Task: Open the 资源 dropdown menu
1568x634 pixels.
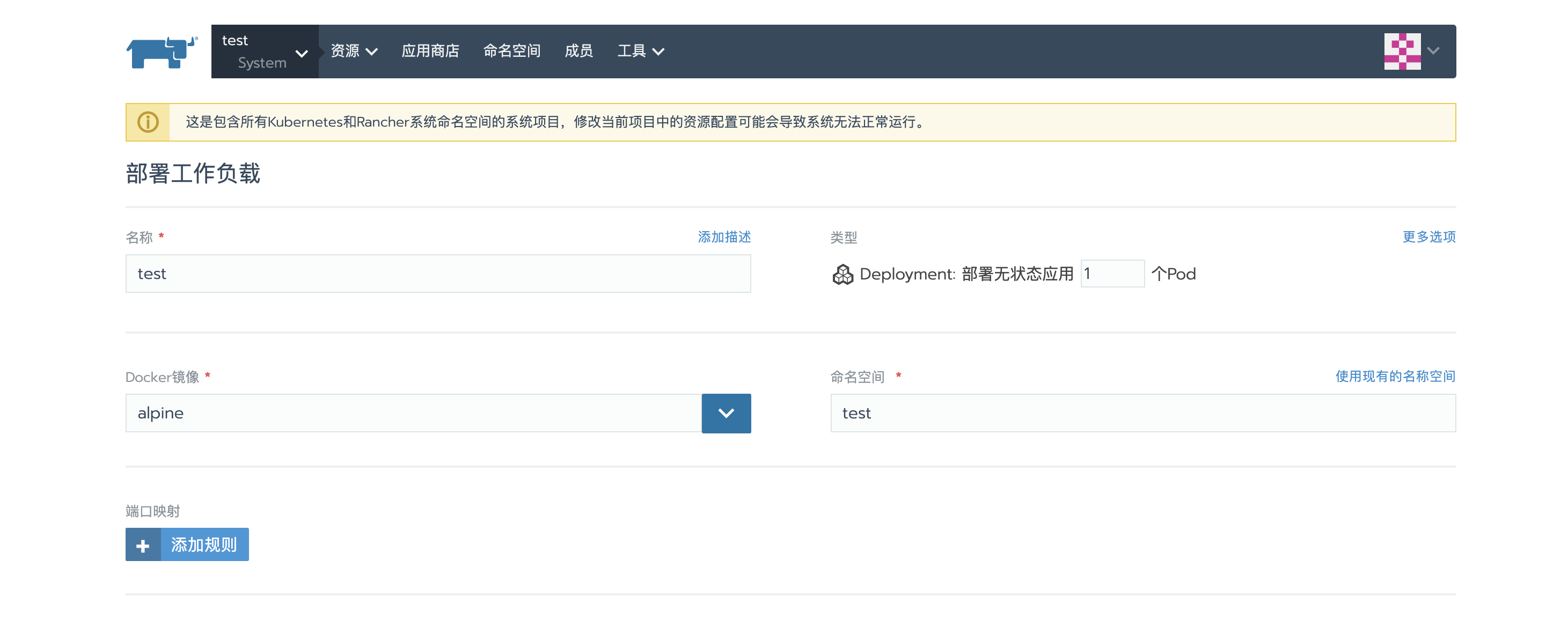Action: coord(354,51)
